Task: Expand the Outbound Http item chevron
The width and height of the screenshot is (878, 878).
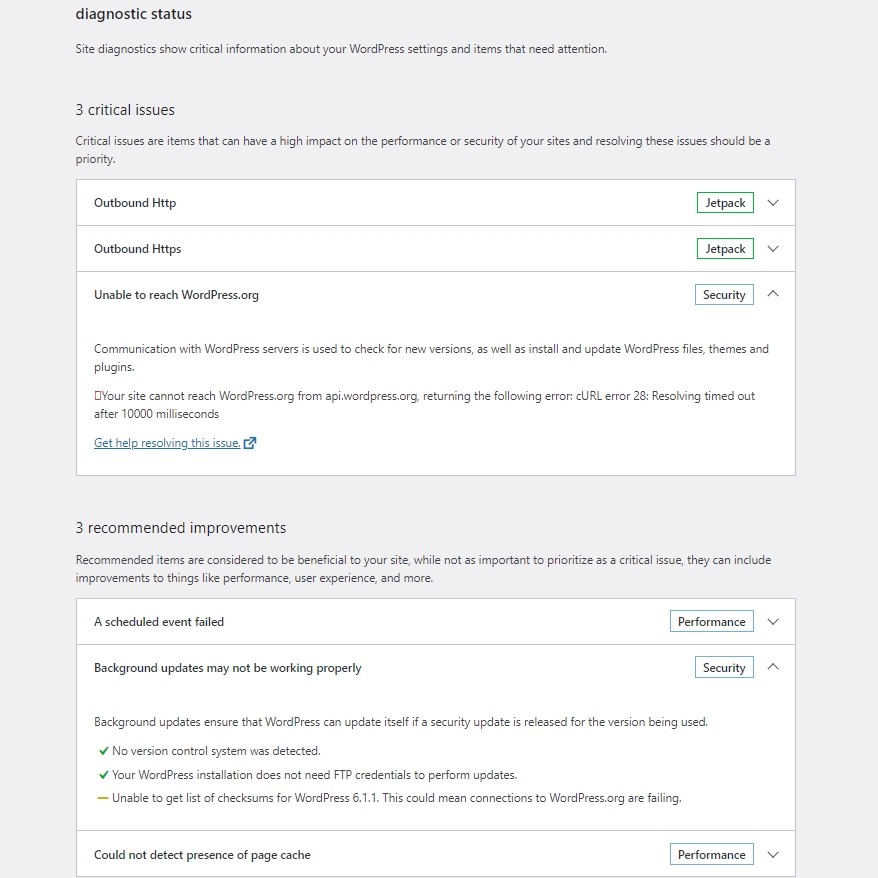Action: [772, 203]
